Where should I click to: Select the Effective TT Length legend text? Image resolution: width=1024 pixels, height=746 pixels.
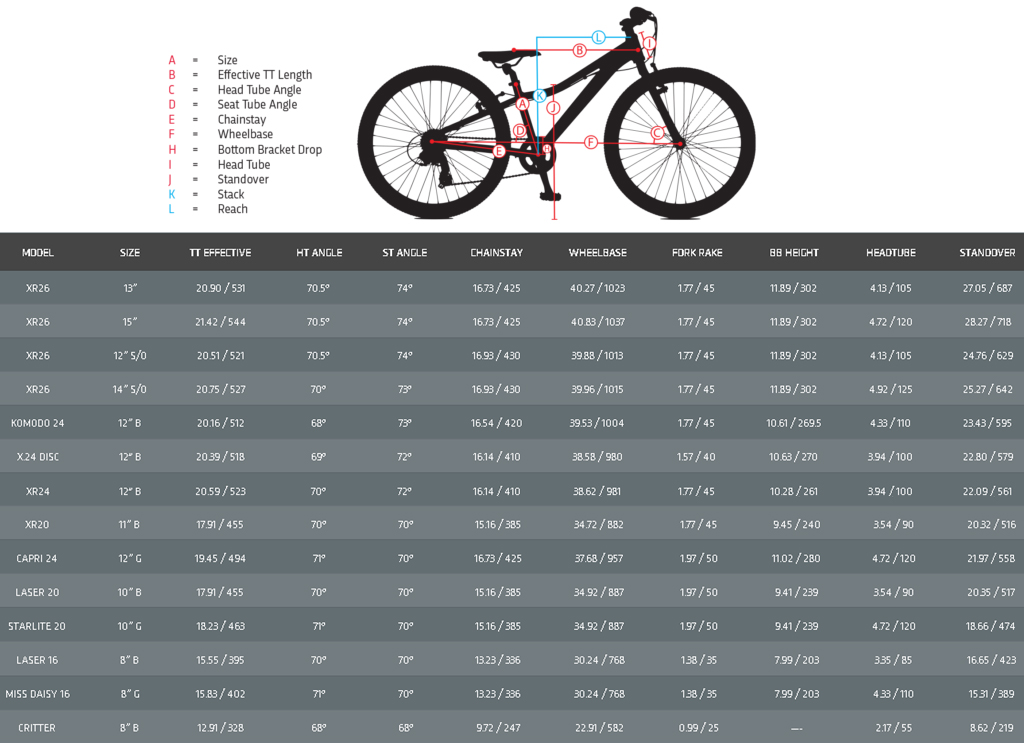[x=265, y=75]
